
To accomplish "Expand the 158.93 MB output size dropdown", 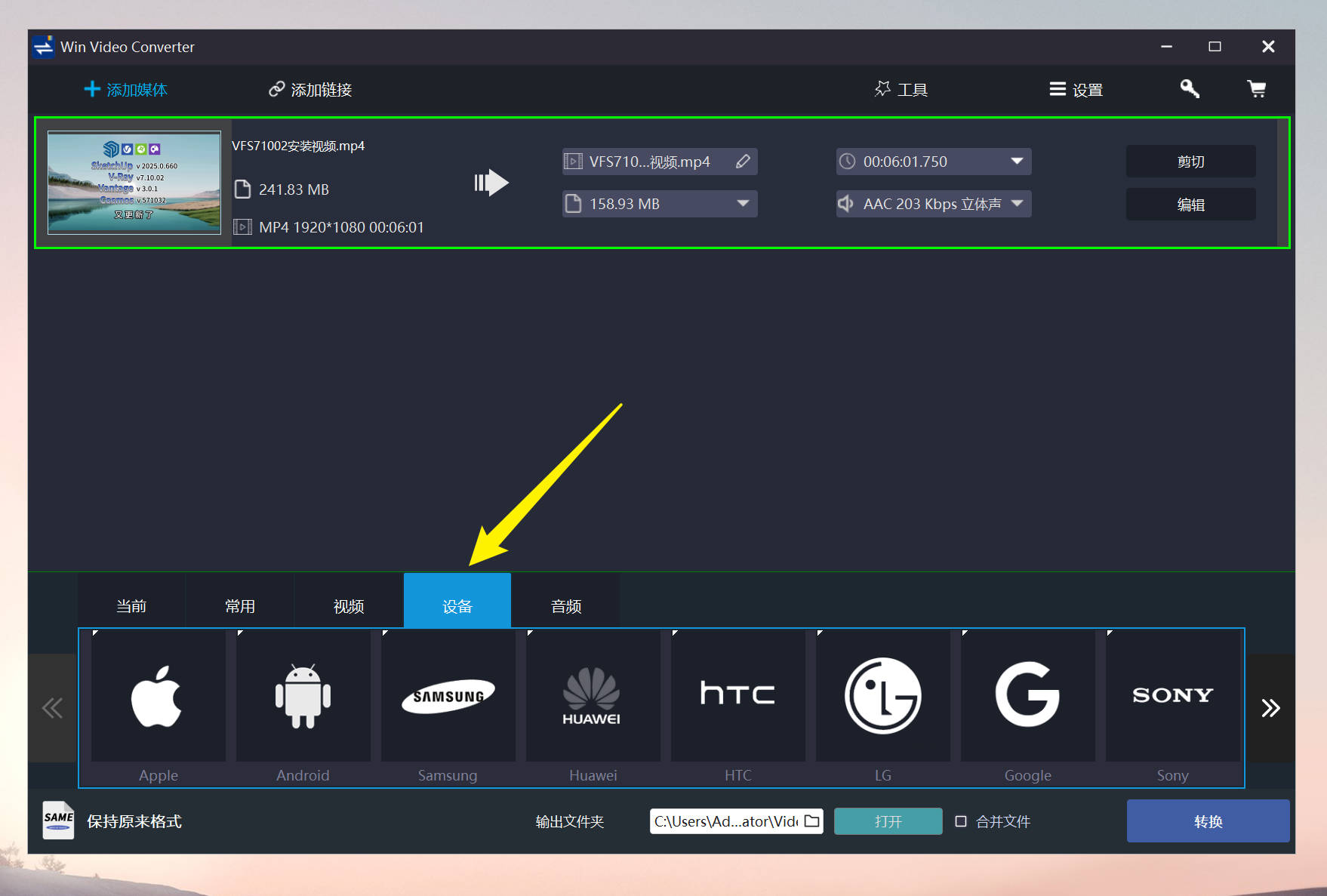I will click(743, 204).
